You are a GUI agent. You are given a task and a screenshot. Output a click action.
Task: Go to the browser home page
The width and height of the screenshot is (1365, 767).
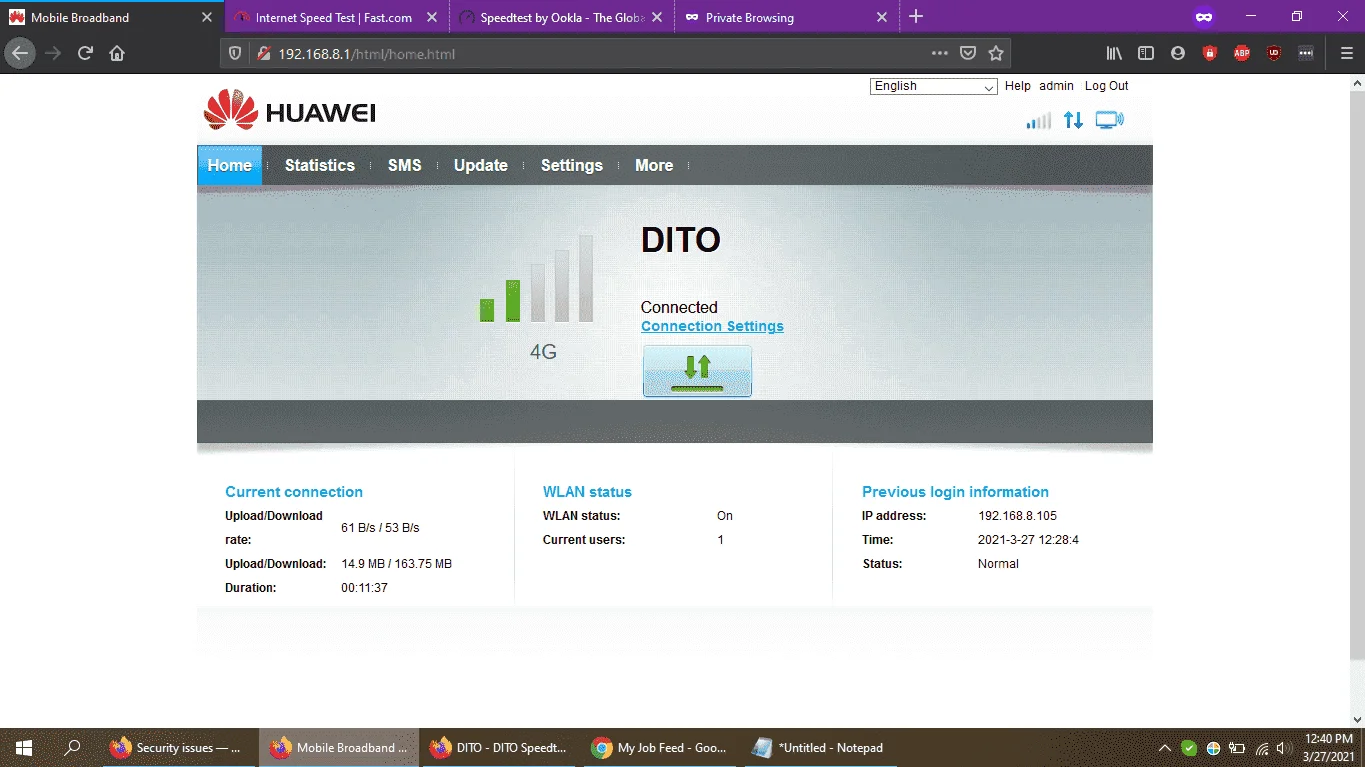(117, 53)
